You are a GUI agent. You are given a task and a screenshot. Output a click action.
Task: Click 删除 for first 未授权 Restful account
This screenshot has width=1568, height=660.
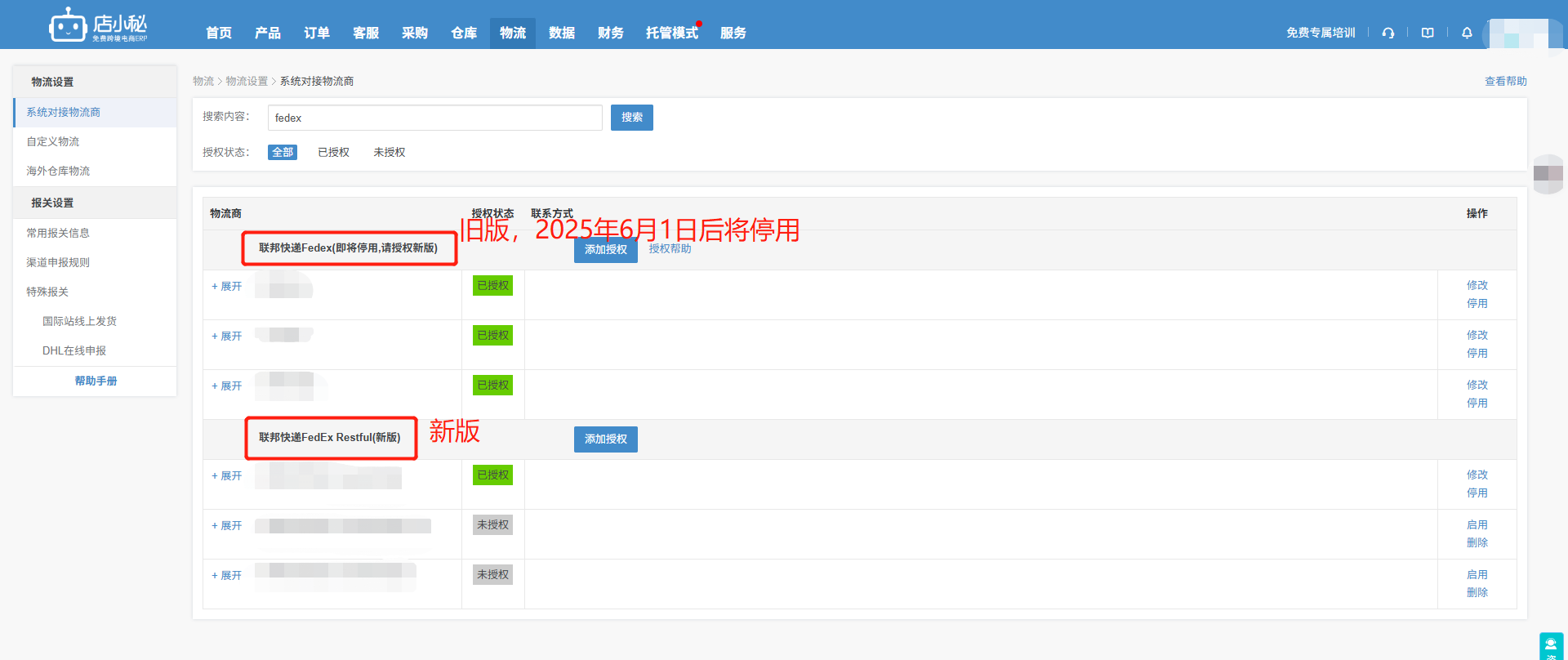1477,543
